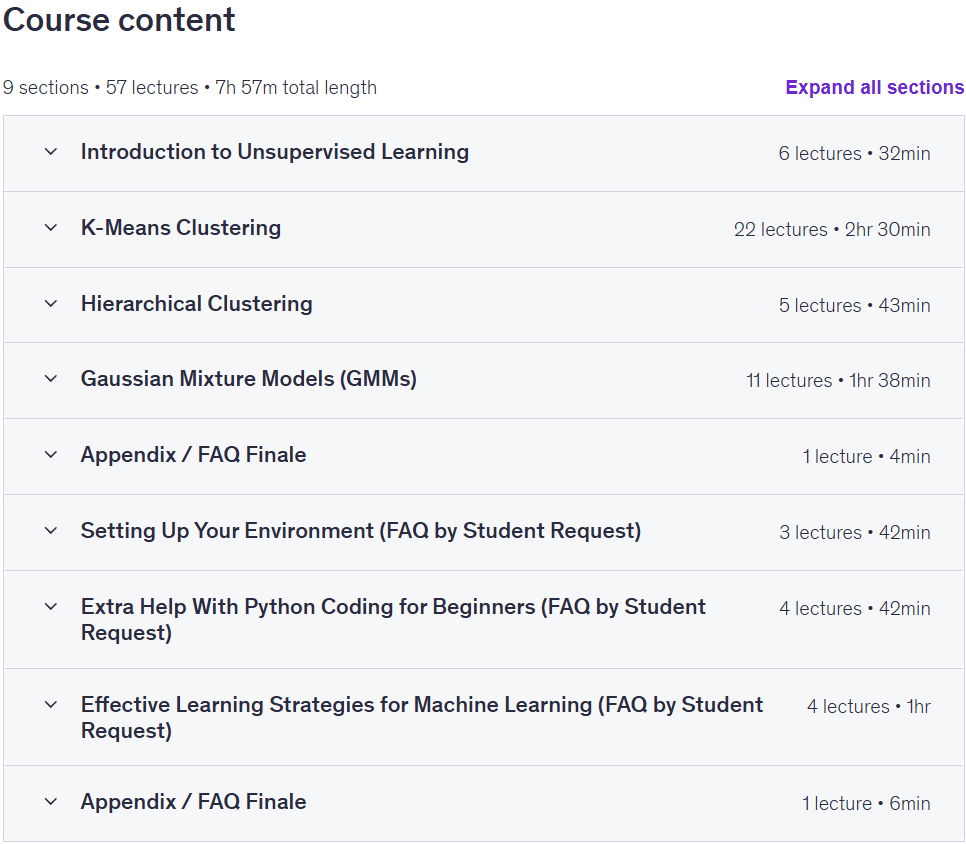Viewport: 966px width, 844px height.
Task: Click the "1 lecture • 6min" text
Action: point(867,804)
